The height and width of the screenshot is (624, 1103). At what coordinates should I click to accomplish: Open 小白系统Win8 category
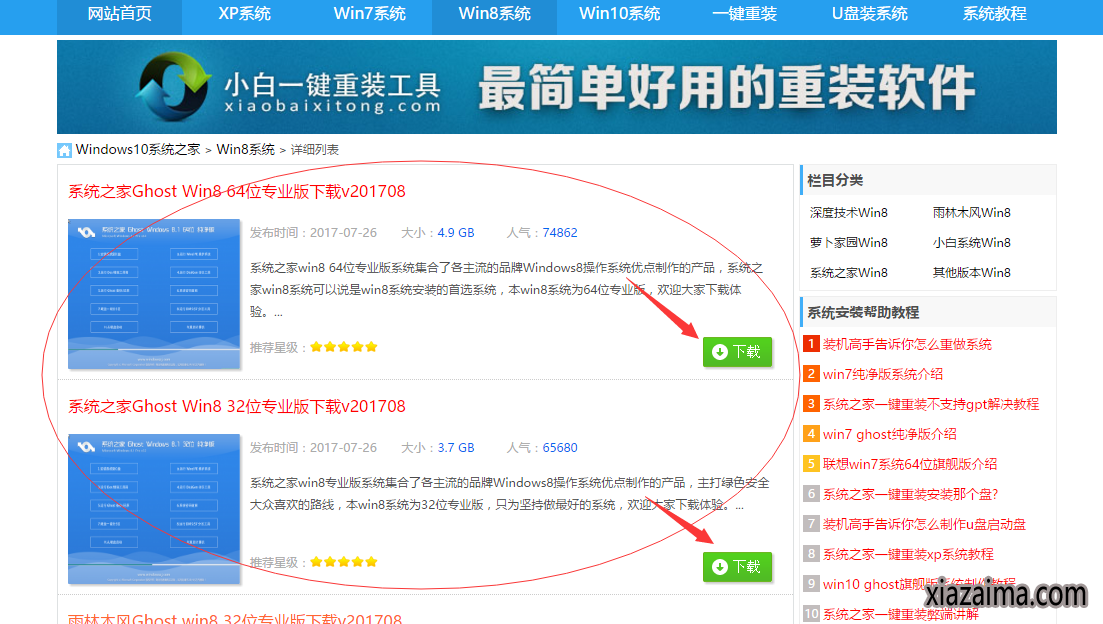971,243
